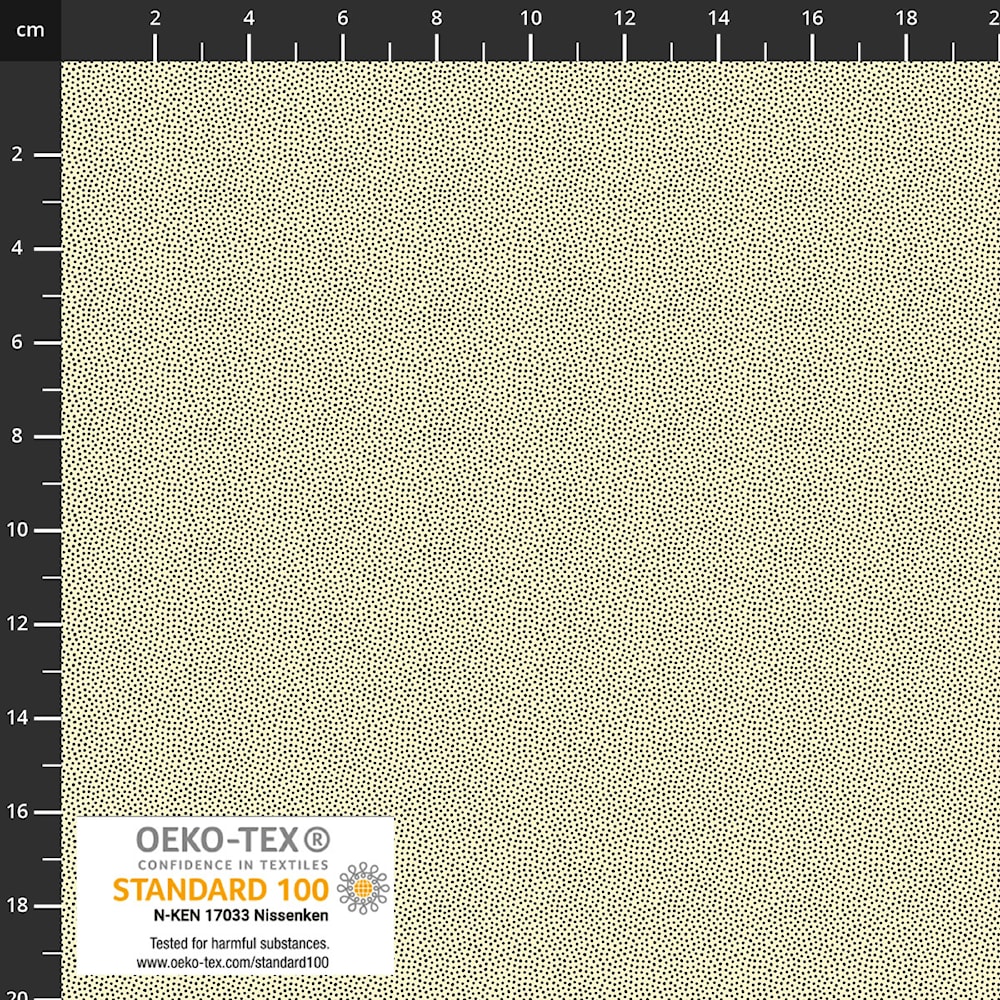Click the cm unit label in corner
This screenshot has height=1000, width=1000.
[30, 30]
